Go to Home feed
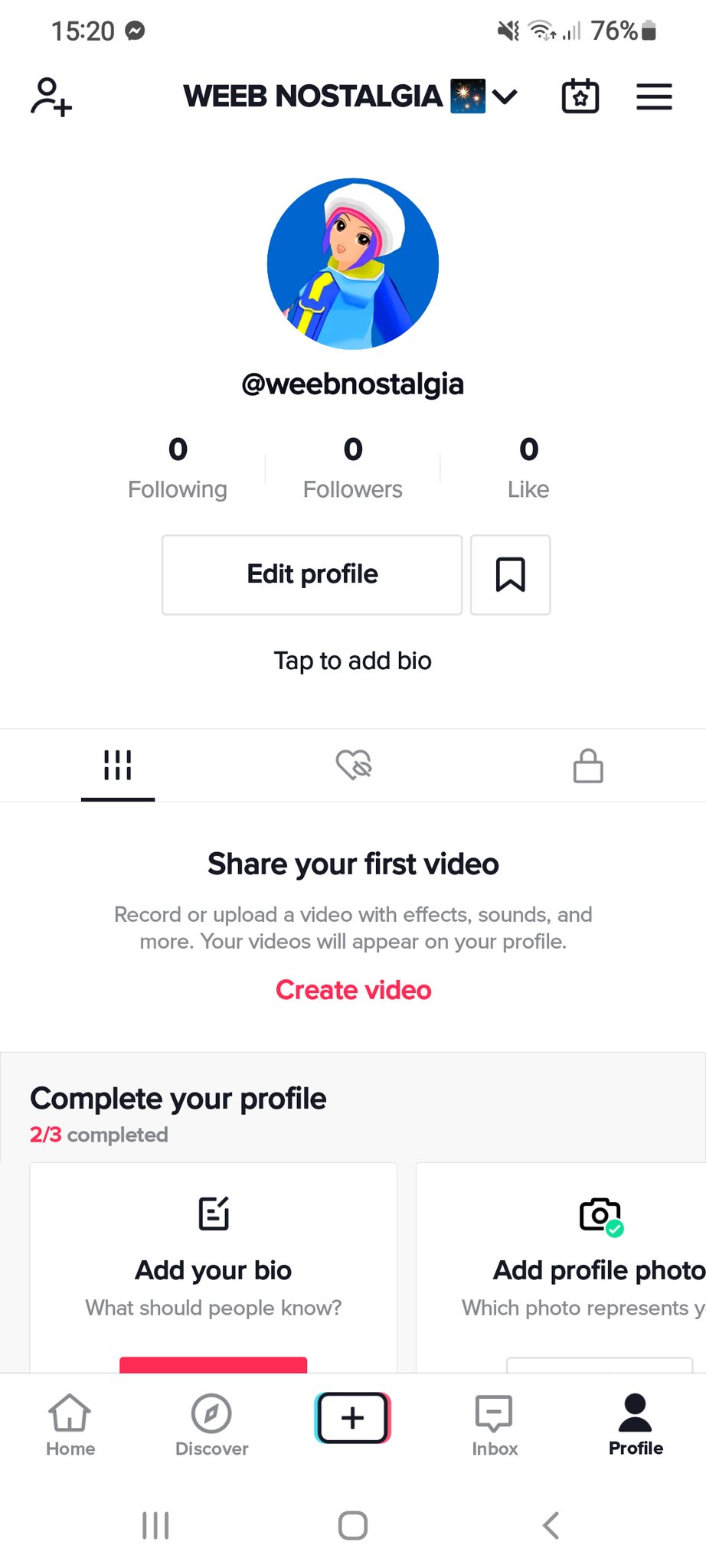706x1568 pixels. point(70,1424)
